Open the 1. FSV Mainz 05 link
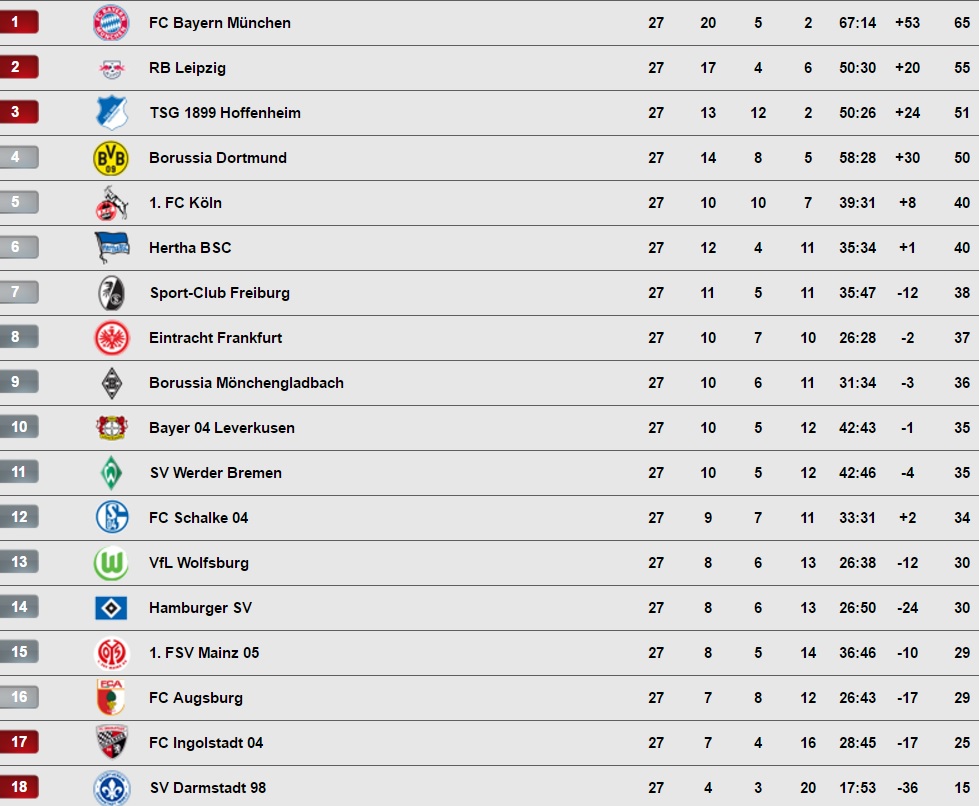979x806 pixels. (204, 653)
